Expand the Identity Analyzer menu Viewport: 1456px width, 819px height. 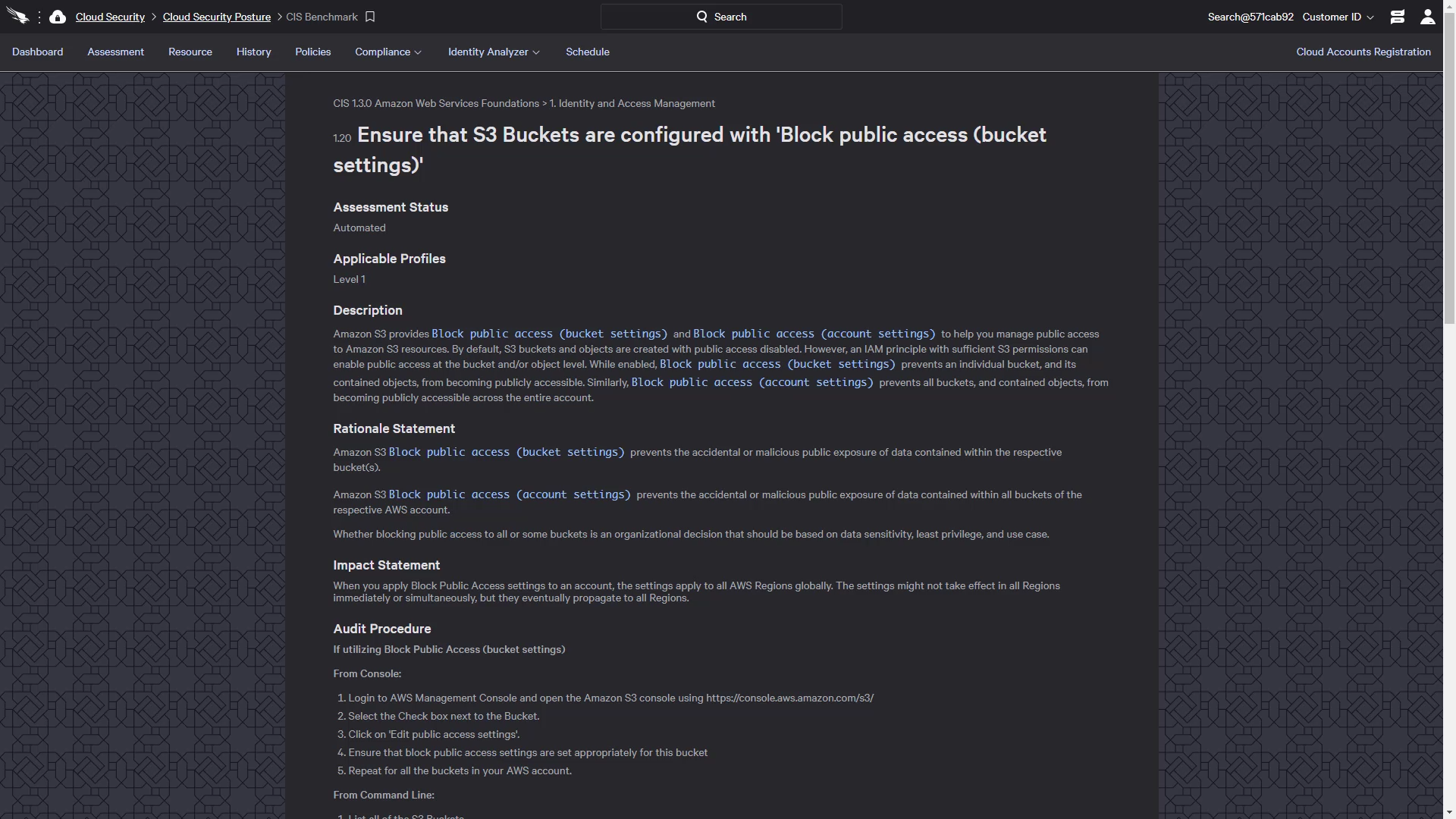(494, 52)
